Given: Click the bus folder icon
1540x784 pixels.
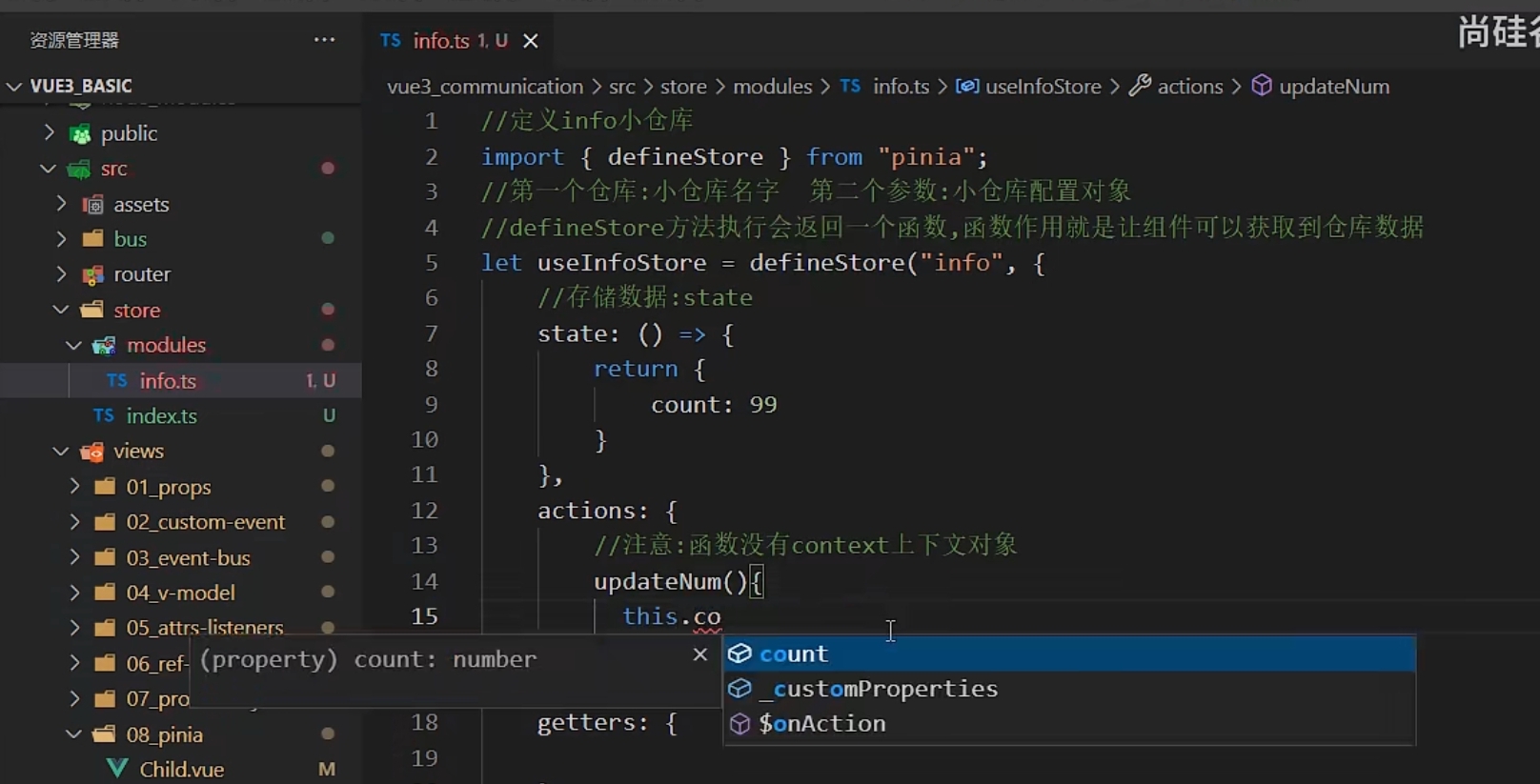Looking at the screenshot, I should [92, 238].
